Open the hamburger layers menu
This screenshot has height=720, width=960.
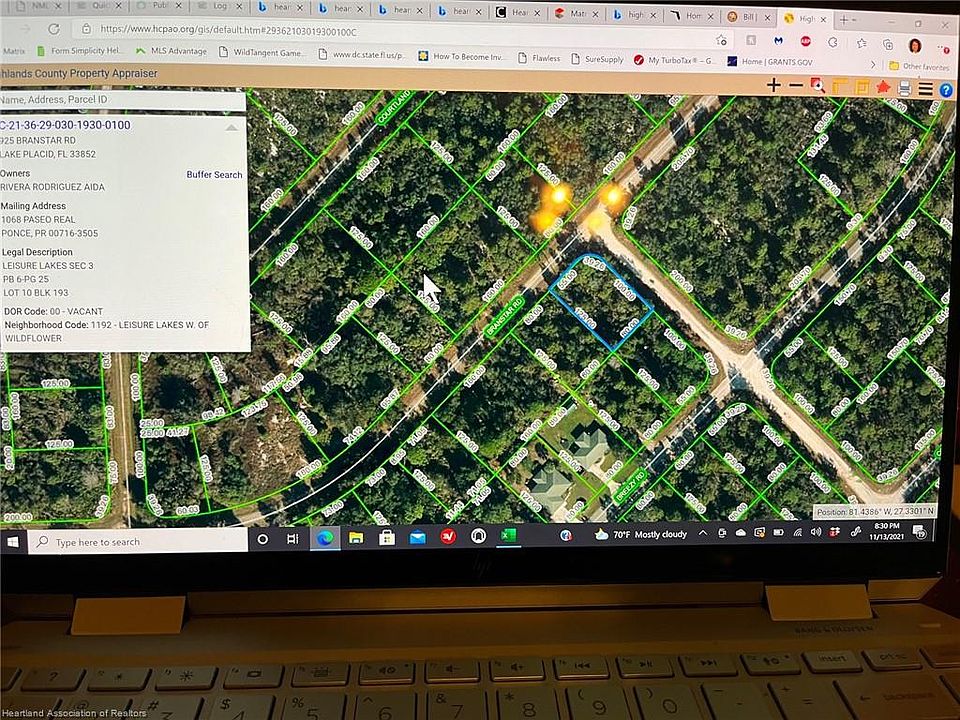point(926,89)
